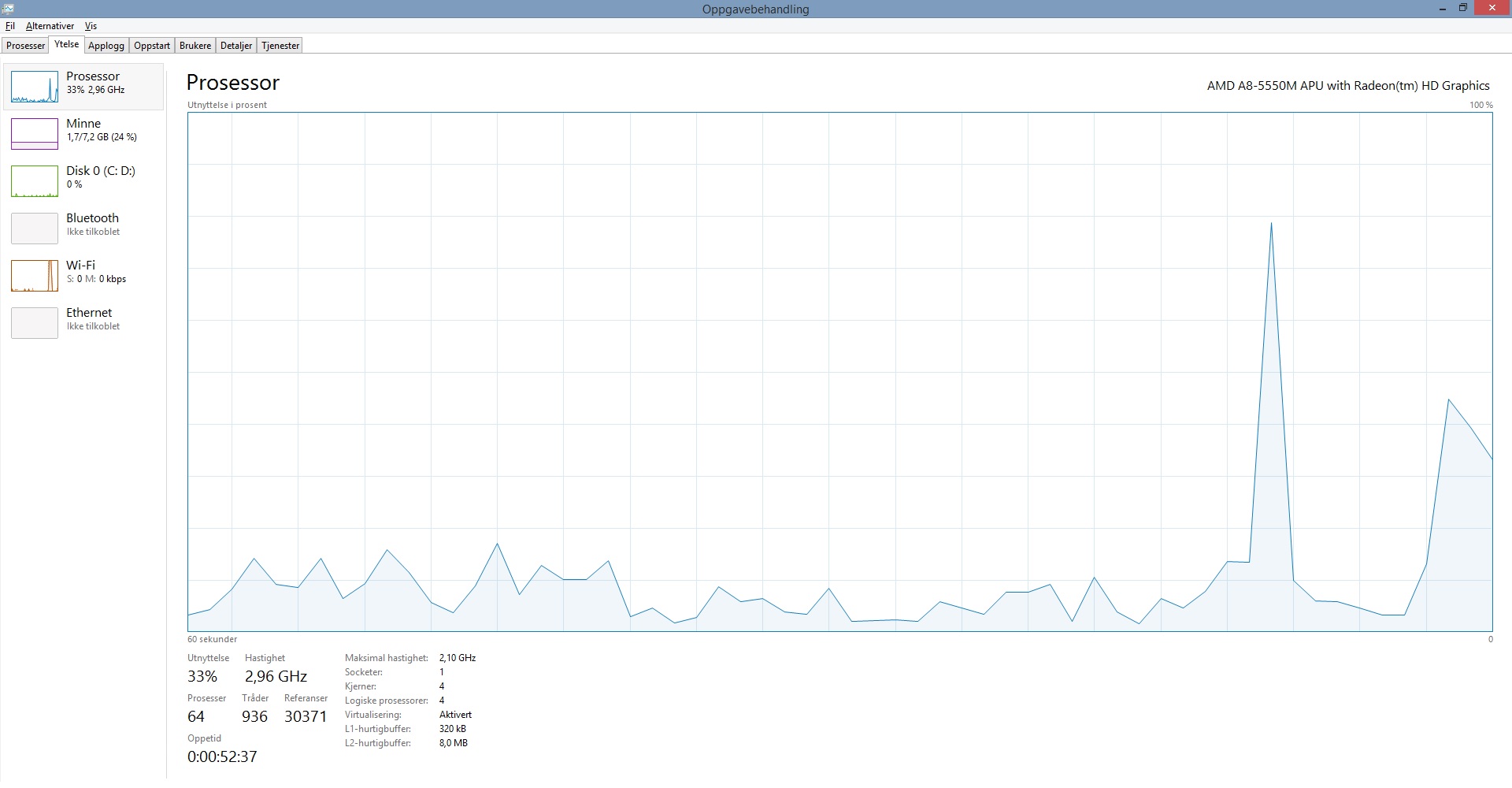Click the Prosessor heading text

pyautogui.click(x=233, y=83)
